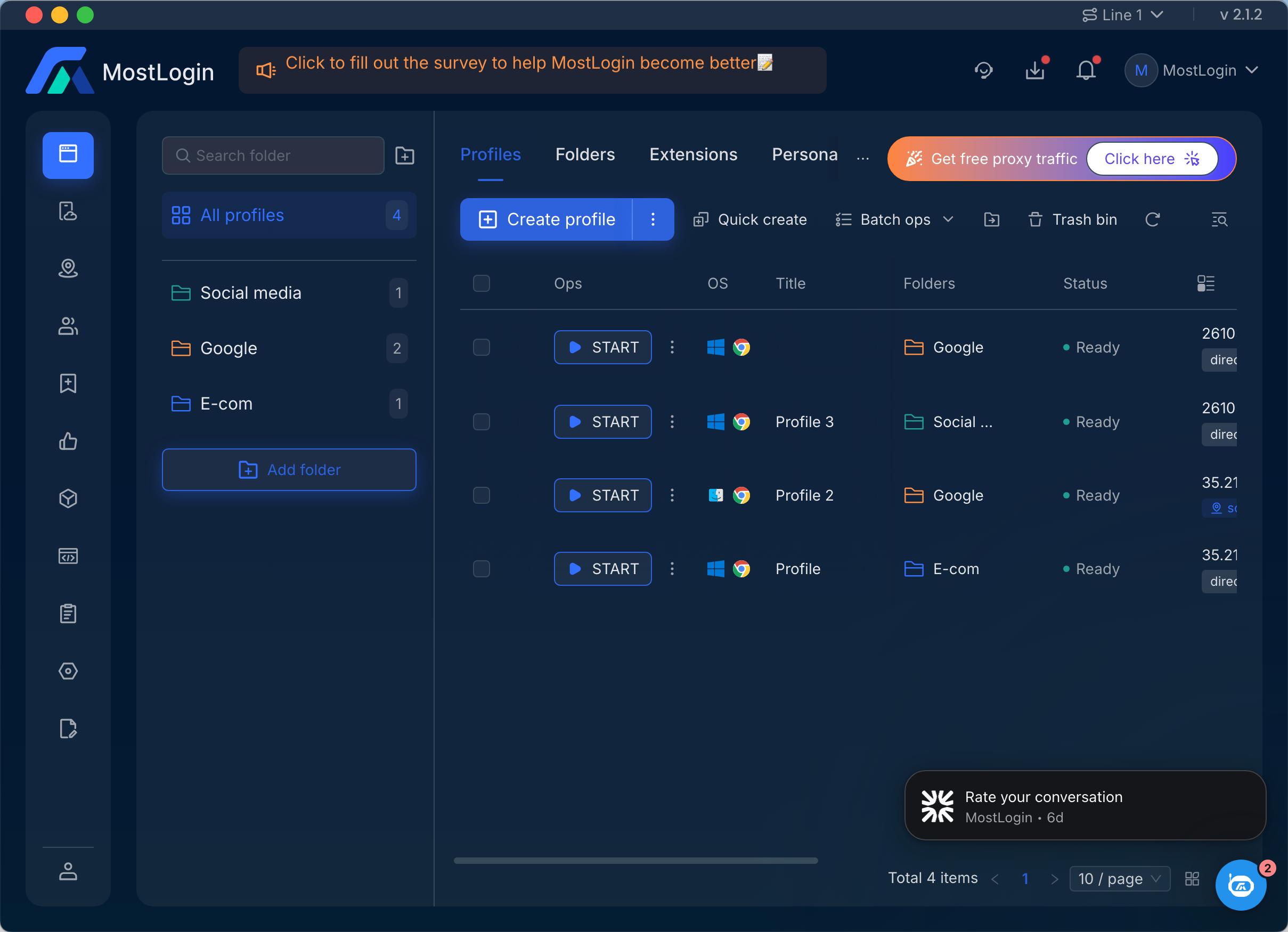The width and height of the screenshot is (1288, 932).
Task: Go to the next page arrow
Action: pyautogui.click(x=1055, y=879)
